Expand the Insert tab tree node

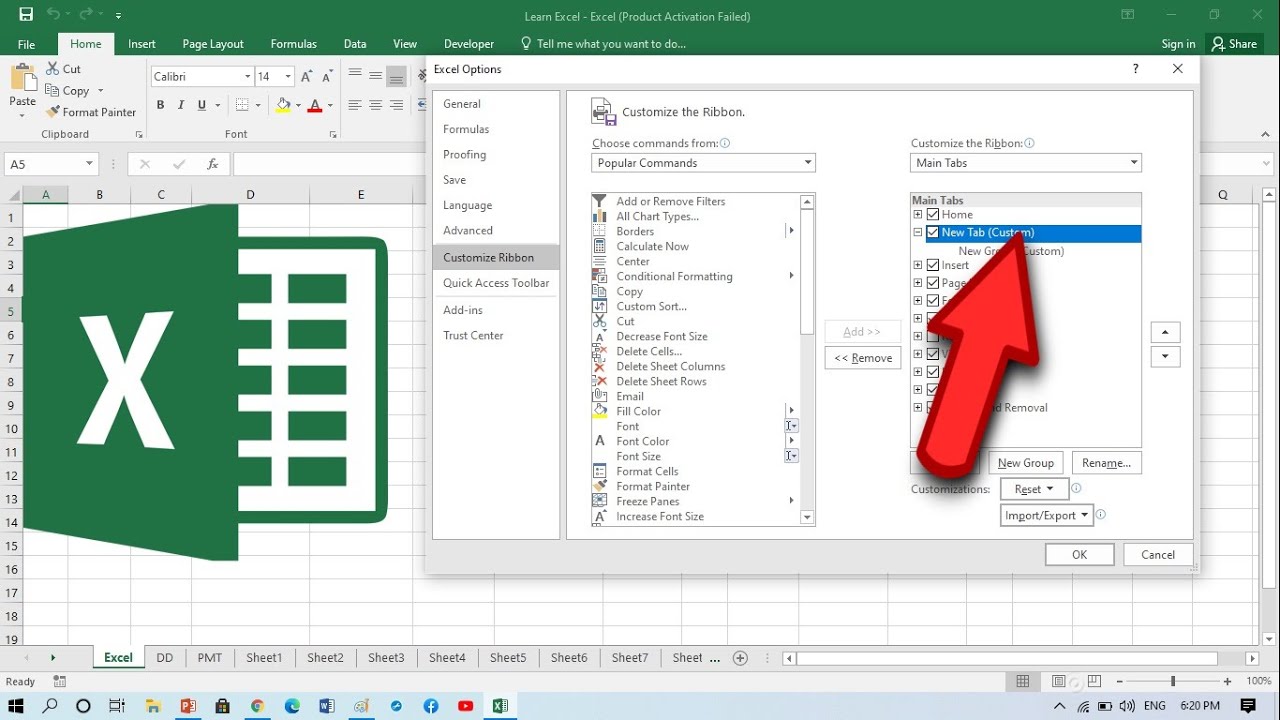pos(918,265)
